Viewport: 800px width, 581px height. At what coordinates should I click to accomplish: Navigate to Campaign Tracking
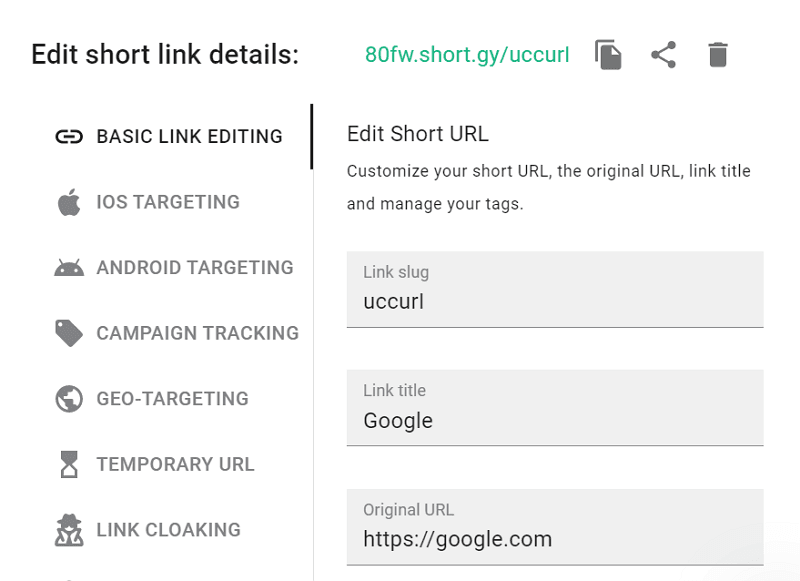click(x=197, y=333)
